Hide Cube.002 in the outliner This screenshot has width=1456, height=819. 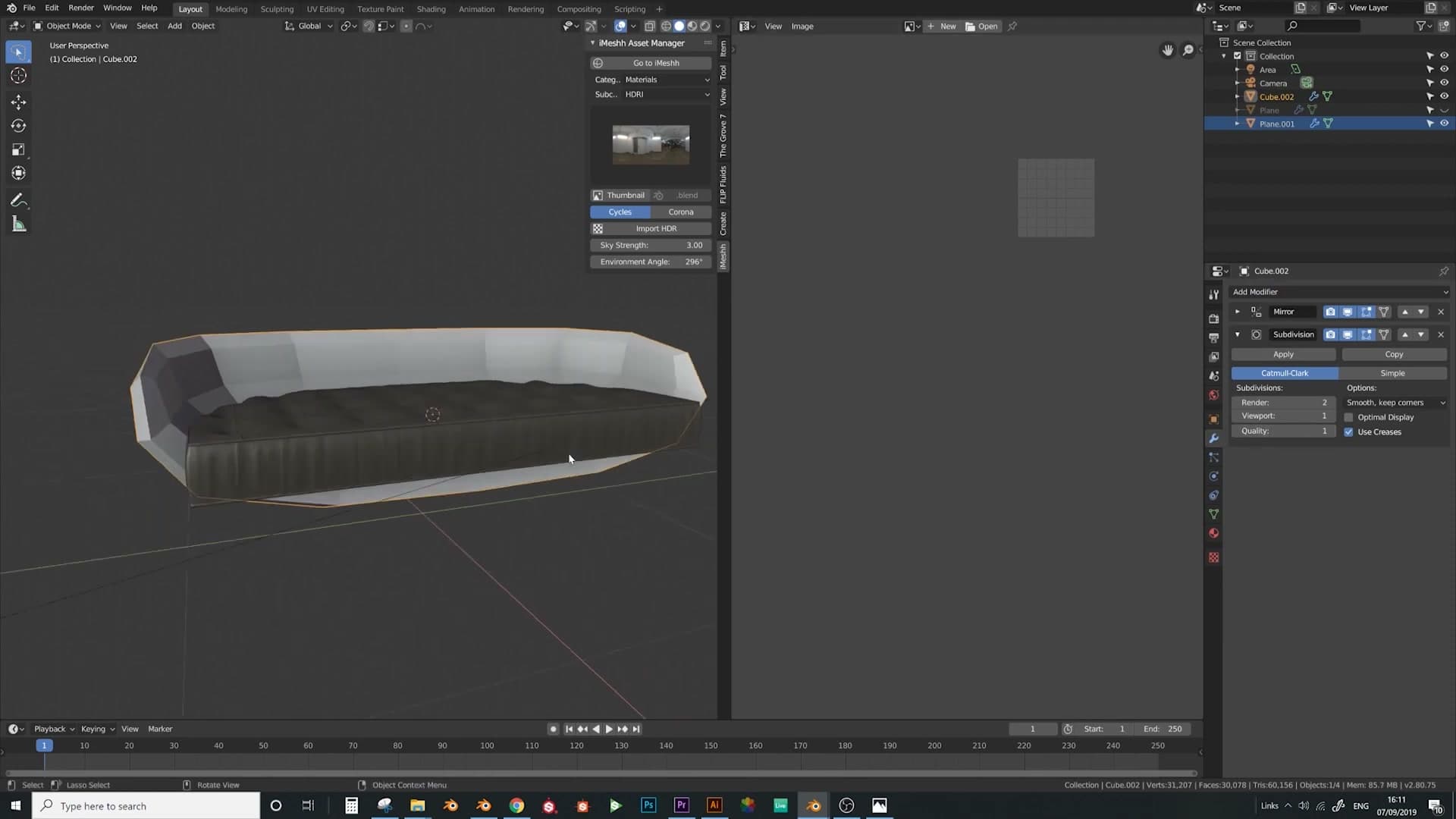tap(1444, 96)
